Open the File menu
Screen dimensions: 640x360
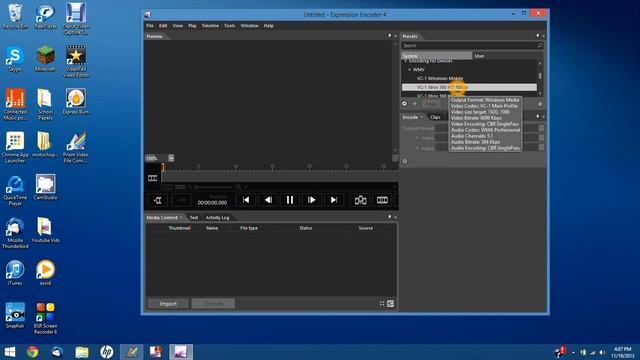[150, 26]
